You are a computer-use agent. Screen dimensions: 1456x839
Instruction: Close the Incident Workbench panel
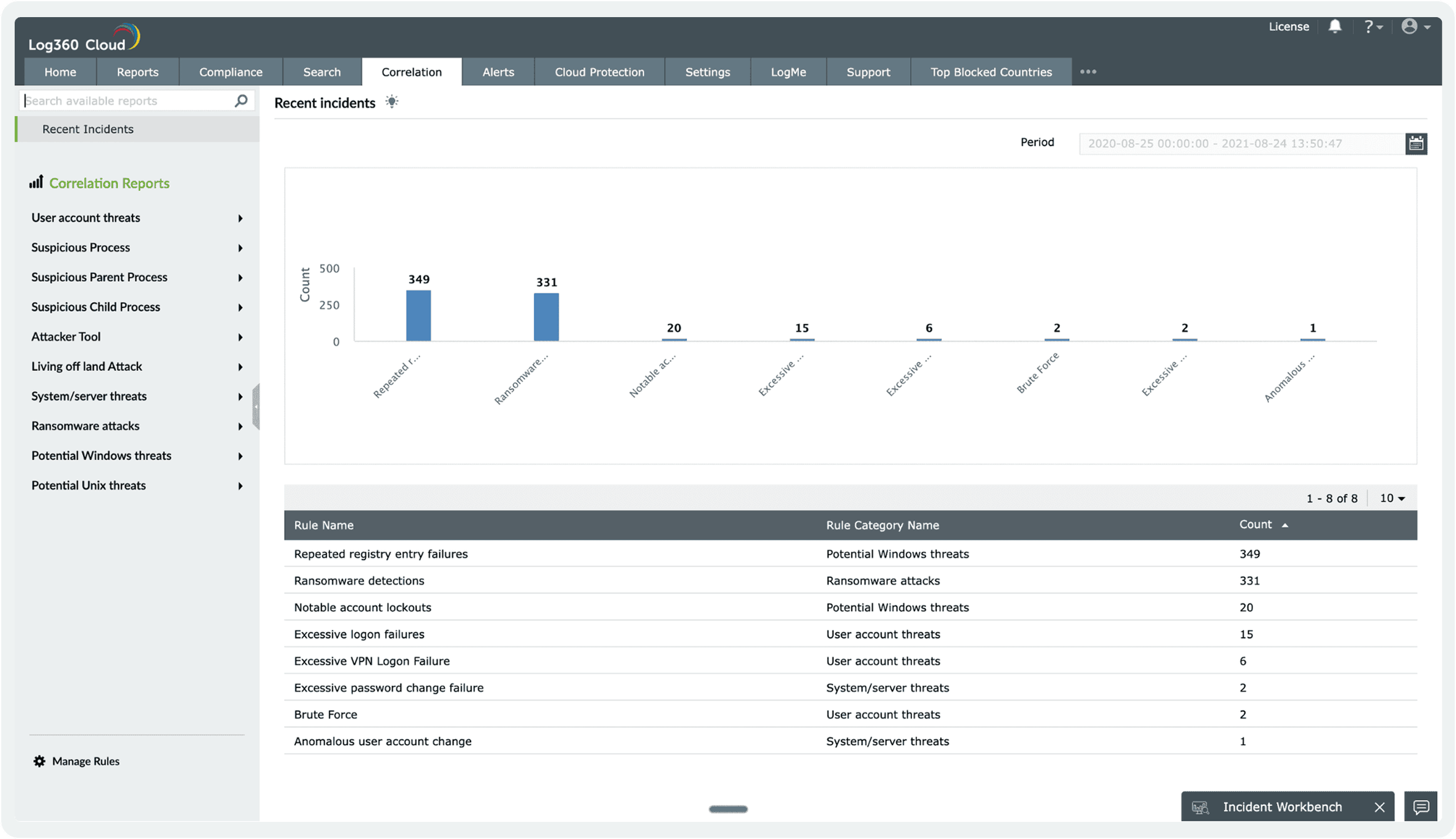pyautogui.click(x=1380, y=807)
